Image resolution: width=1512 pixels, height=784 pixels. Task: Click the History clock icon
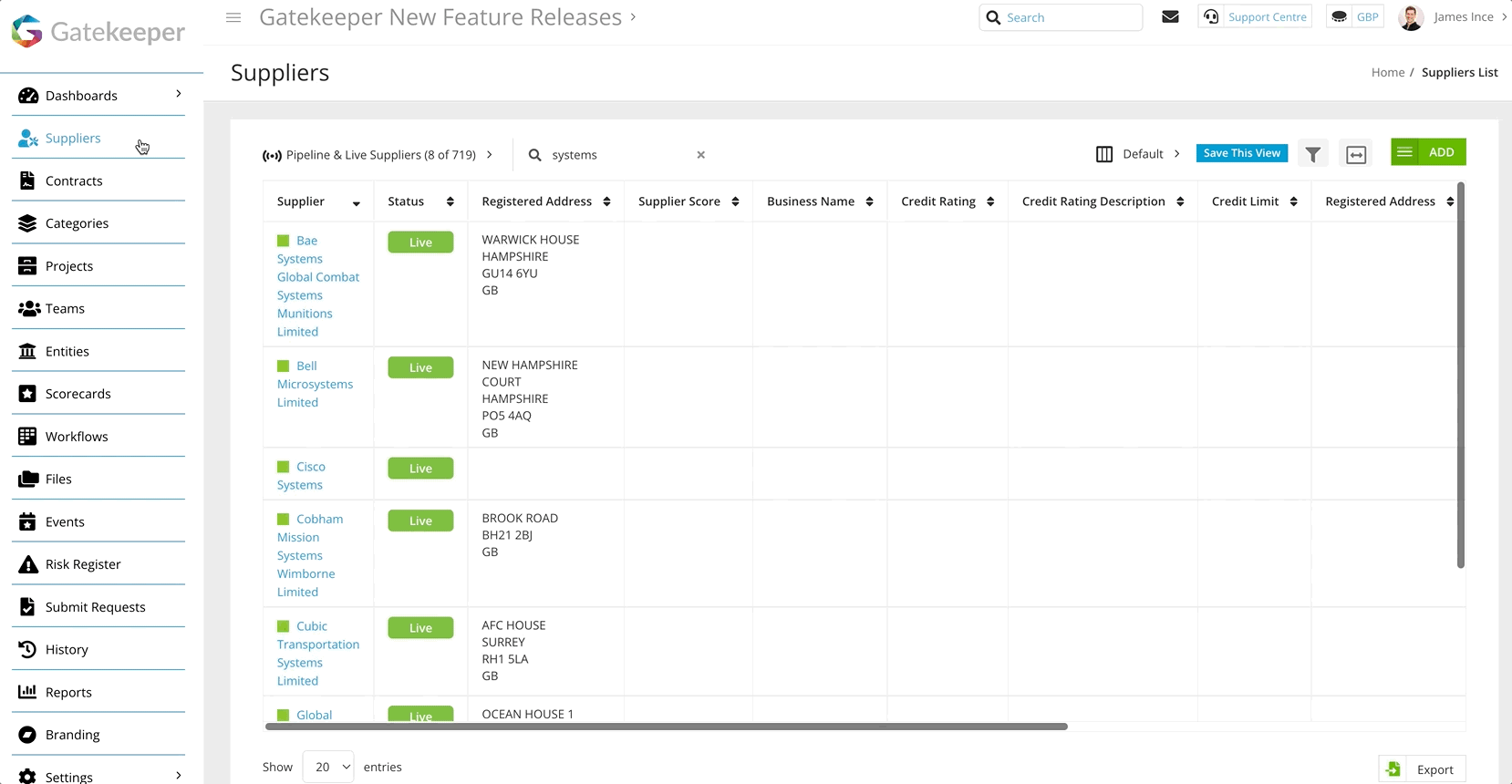click(28, 649)
